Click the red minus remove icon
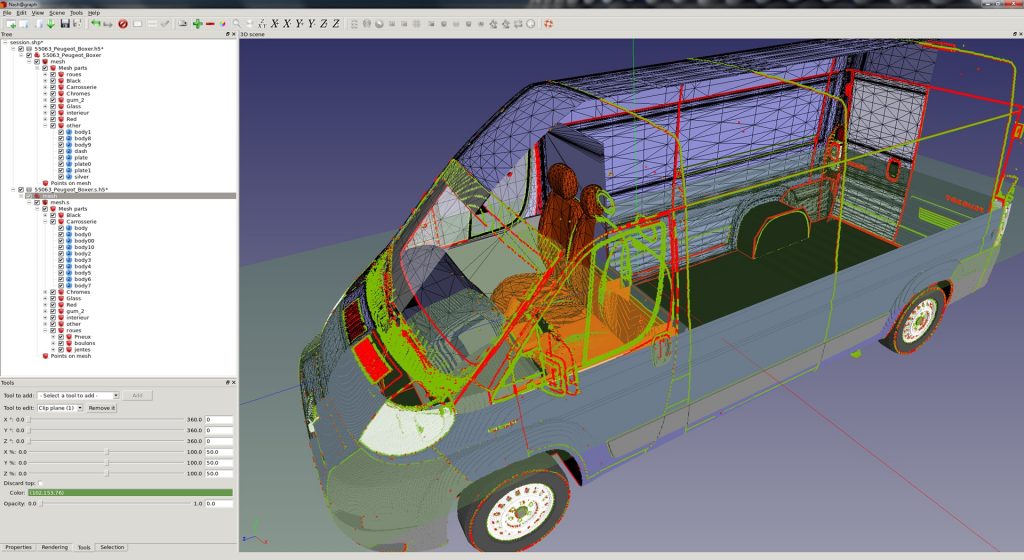Viewport: 1024px width, 560px height. (210, 23)
